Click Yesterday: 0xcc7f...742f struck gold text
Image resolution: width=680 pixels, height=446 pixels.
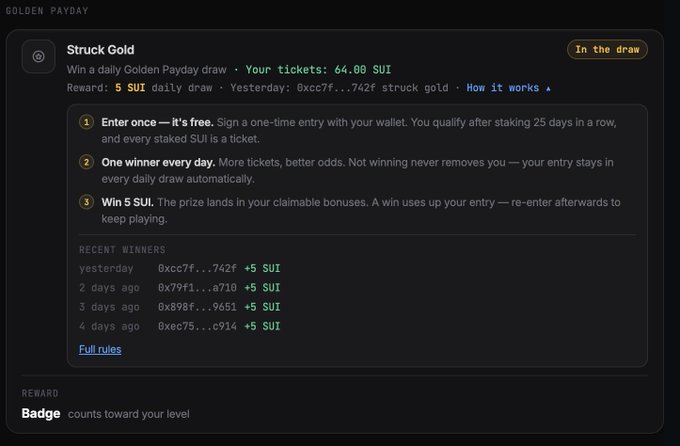point(339,88)
